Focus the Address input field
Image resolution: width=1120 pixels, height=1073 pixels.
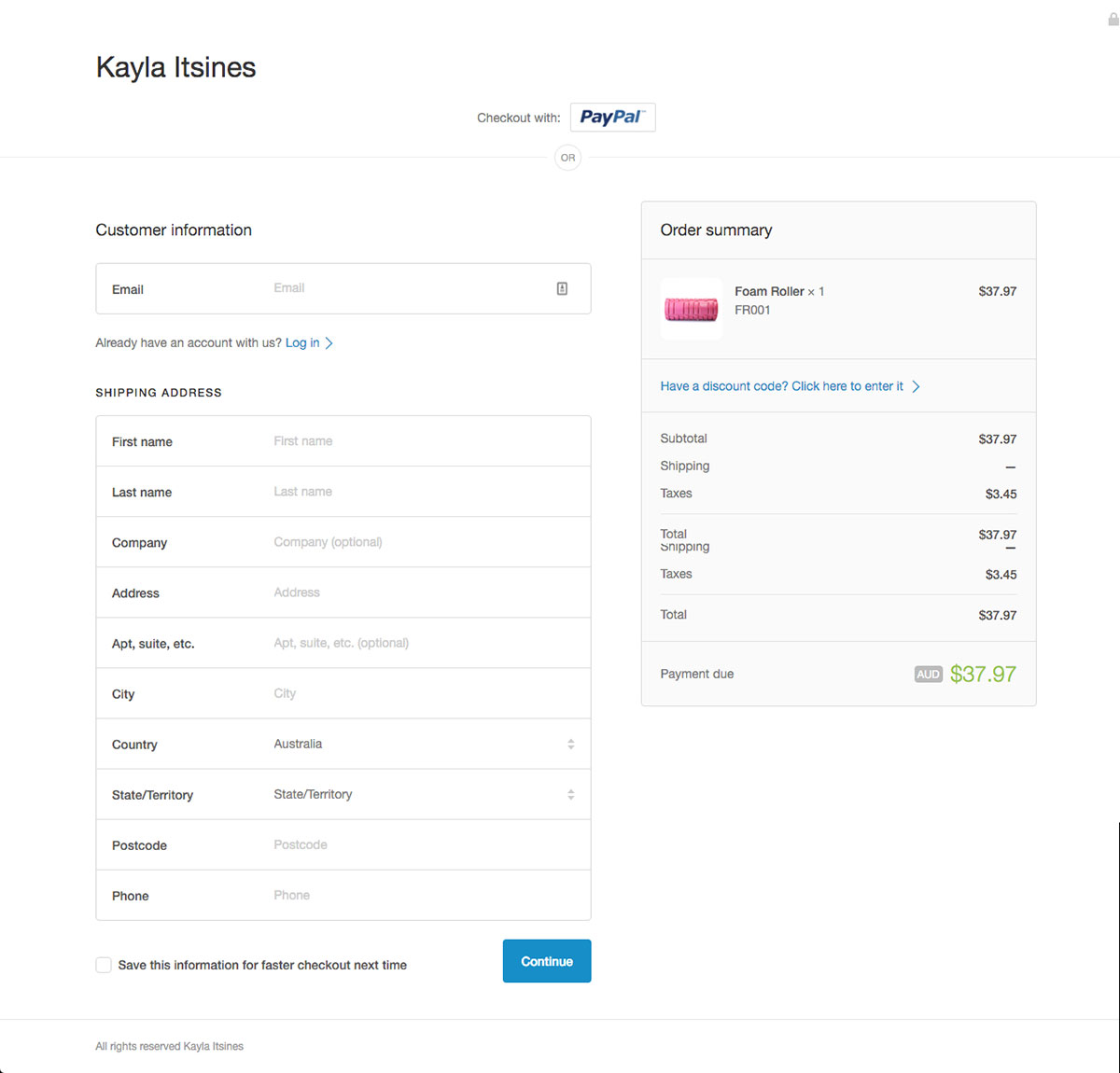[343, 592]
